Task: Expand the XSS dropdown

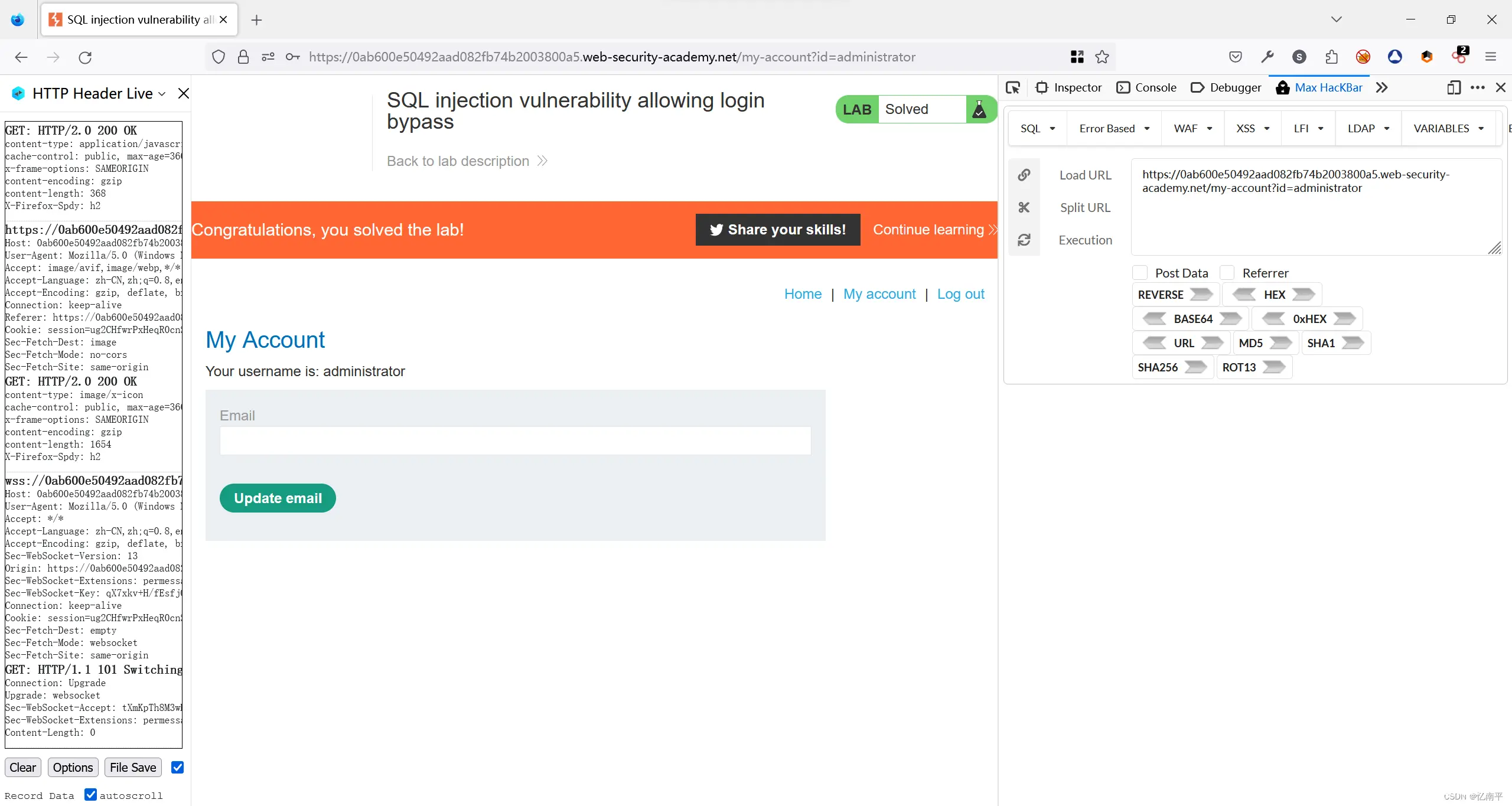Action: tap(1253, 128)
